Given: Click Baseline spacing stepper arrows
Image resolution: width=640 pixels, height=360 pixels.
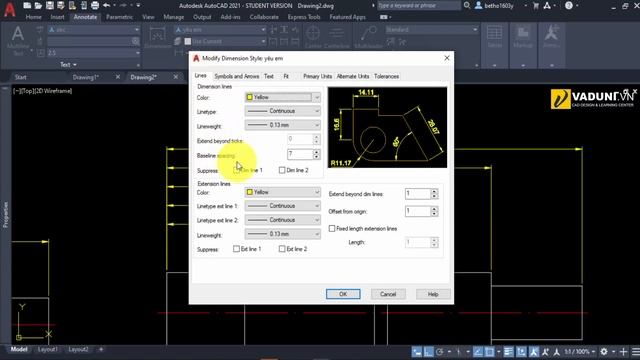Looking at the screenshot, I should tap(316, 154).
